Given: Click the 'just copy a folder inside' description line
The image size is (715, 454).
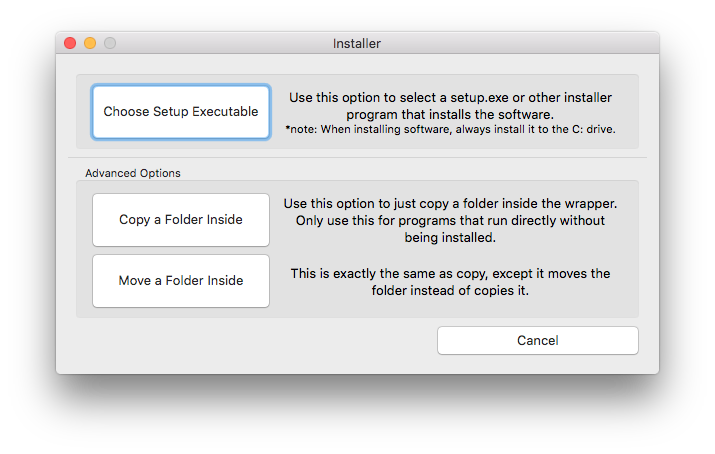Looking at the screenshot, I should point(456,203).
